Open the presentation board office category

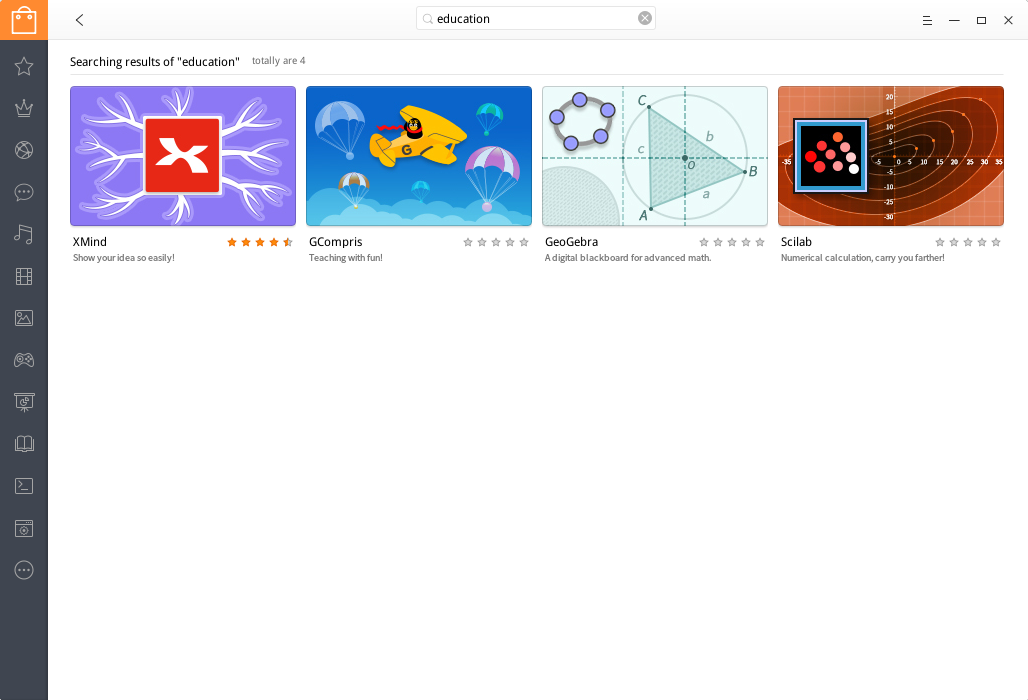24,402
